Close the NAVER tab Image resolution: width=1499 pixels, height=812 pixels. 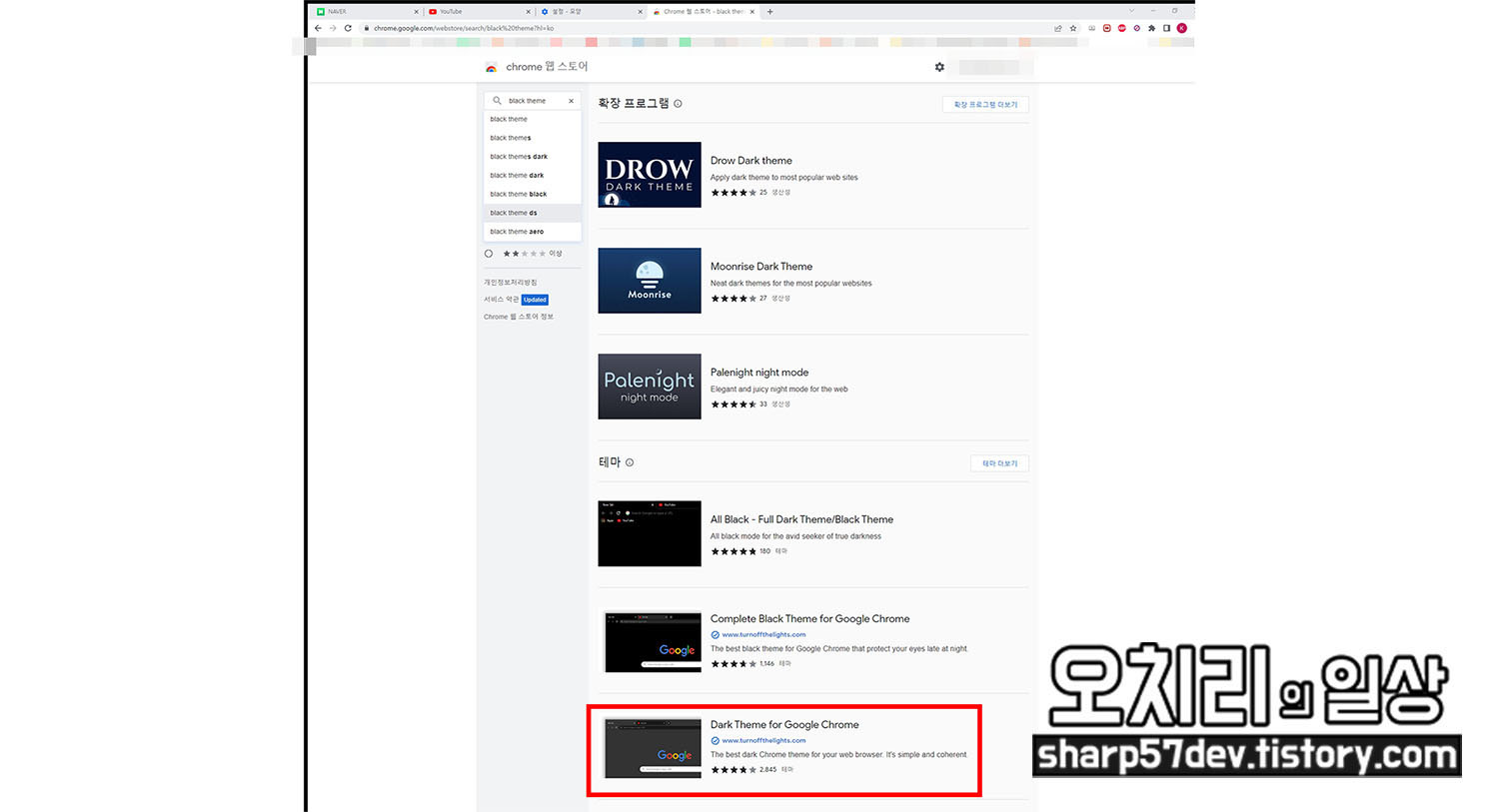[416, 12]
